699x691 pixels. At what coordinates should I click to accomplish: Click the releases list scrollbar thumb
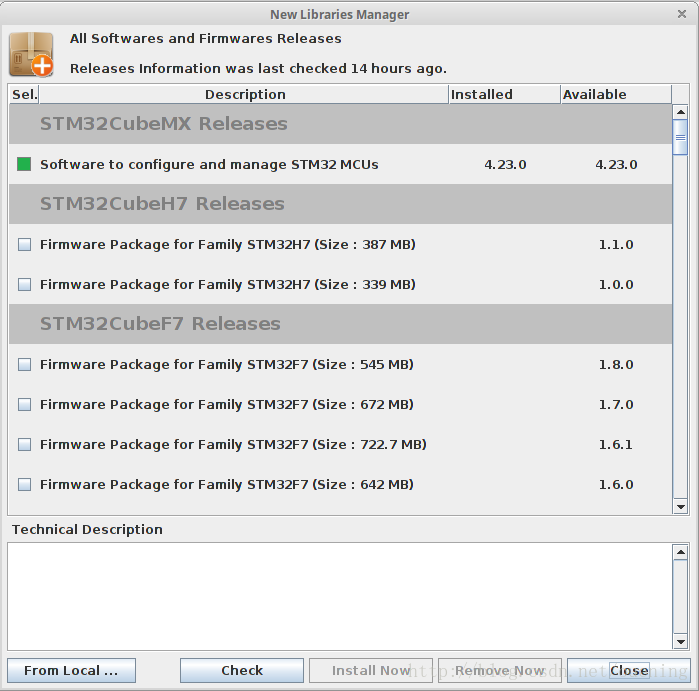680,137
